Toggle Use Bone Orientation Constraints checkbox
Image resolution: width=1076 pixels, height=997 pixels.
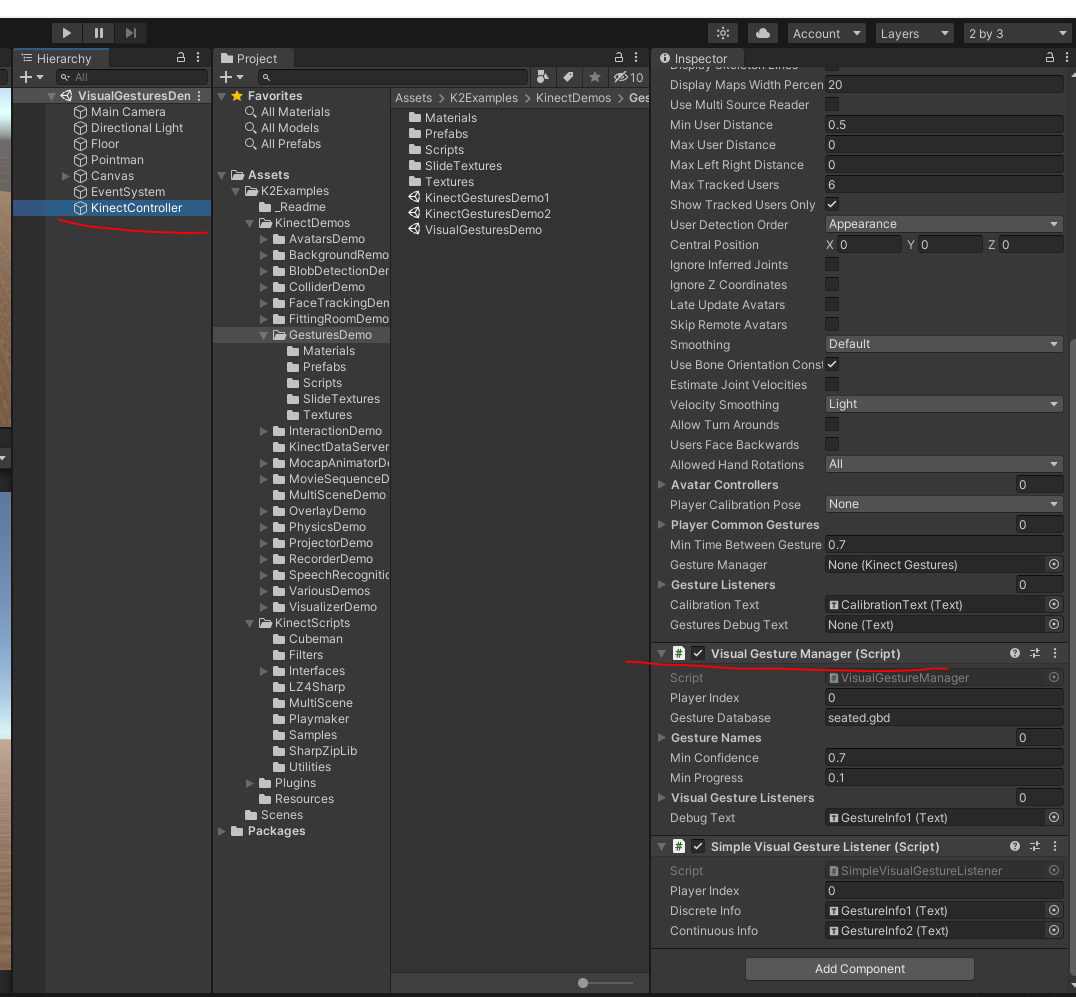coord(832,364)
